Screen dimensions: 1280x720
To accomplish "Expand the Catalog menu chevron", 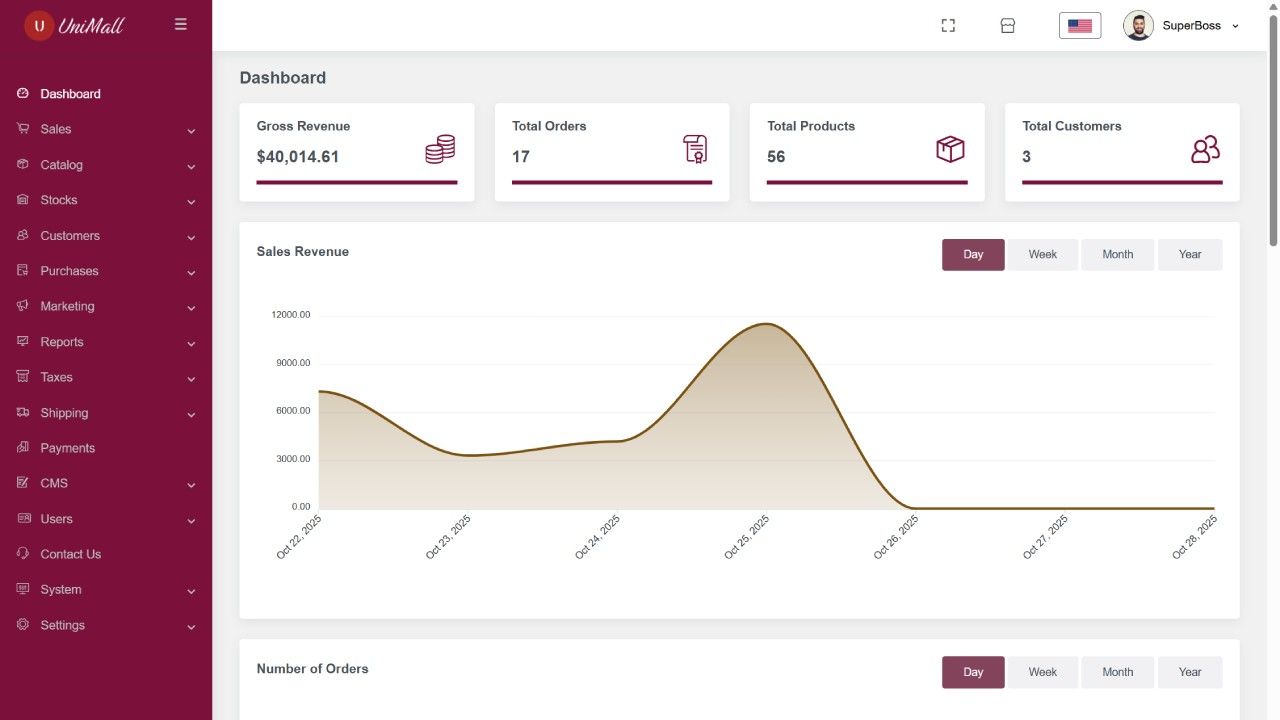I will coord(191,166).
